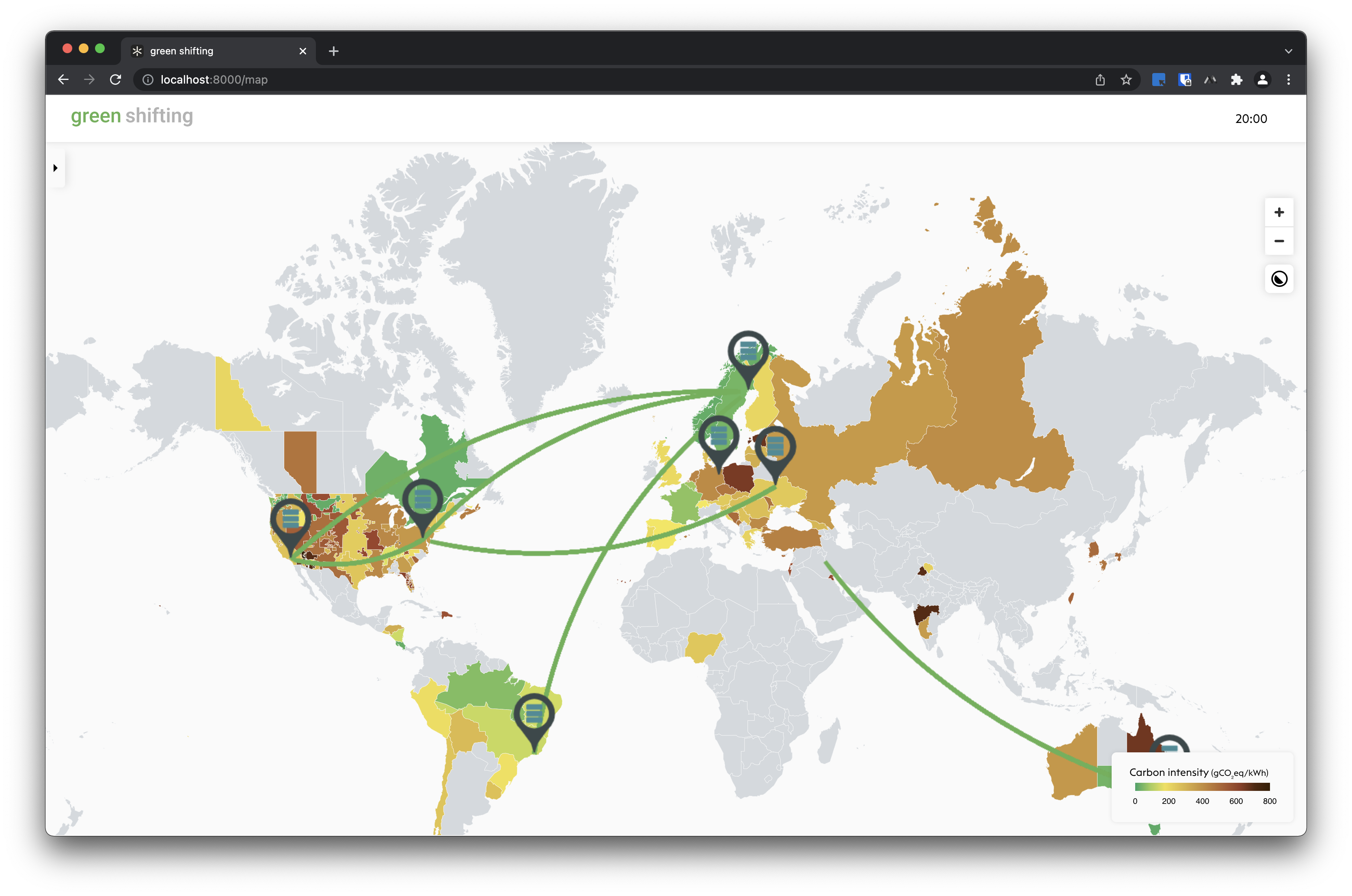Toggle the dark mode map theme button
The image size is (1352, 896).
(1279, 279)
